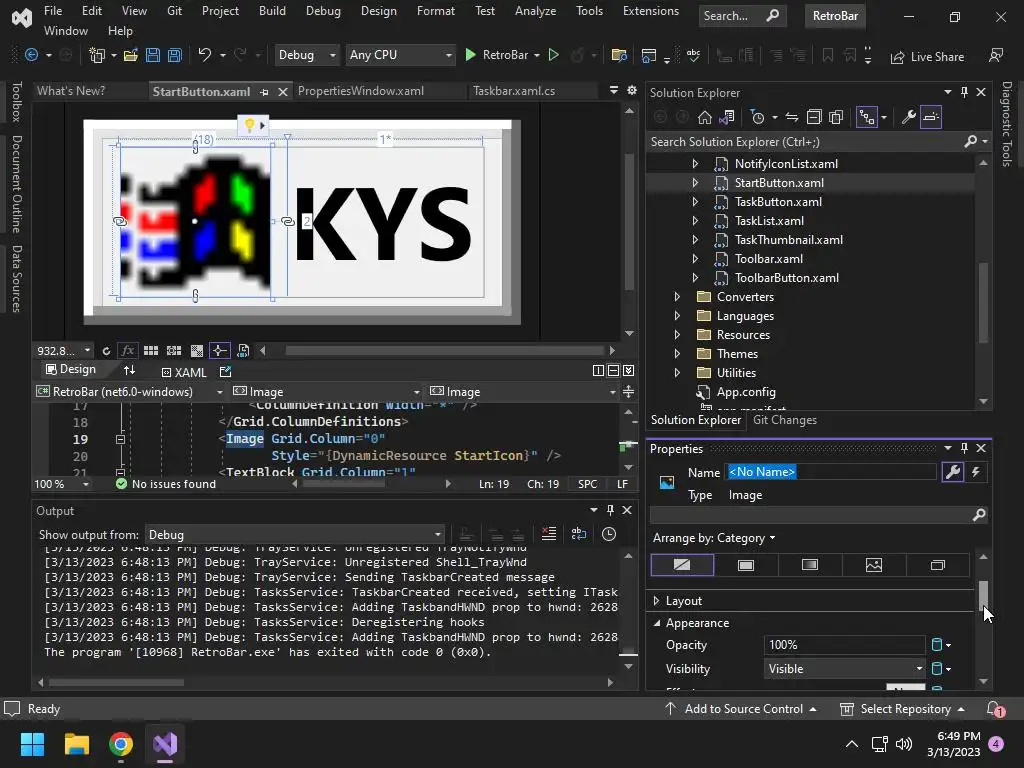
Task: Click Add to Source Control
Action: pos(741,709)
